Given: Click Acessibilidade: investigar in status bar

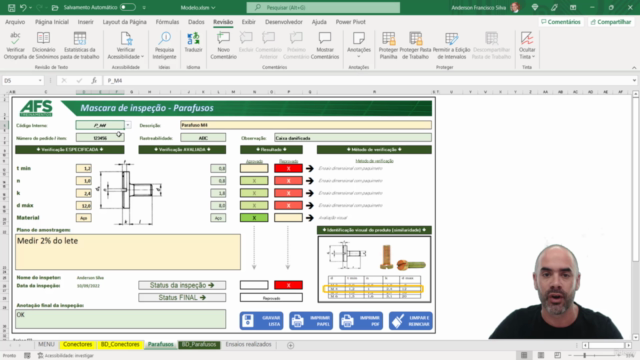Looking at the screenshot, I should [x=66, y=356].
